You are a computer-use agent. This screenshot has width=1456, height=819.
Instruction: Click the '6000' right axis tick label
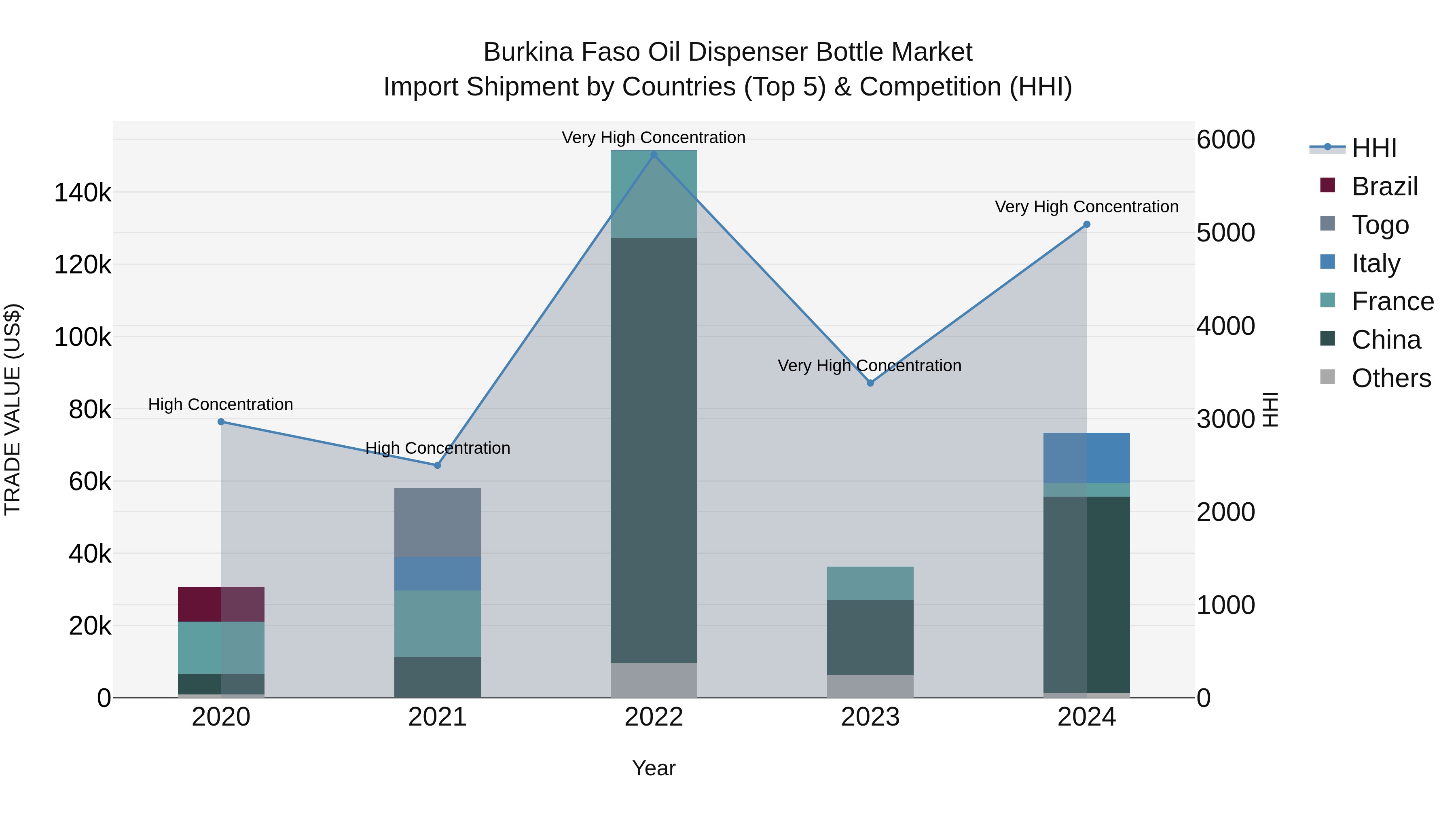coord(1226,140)
